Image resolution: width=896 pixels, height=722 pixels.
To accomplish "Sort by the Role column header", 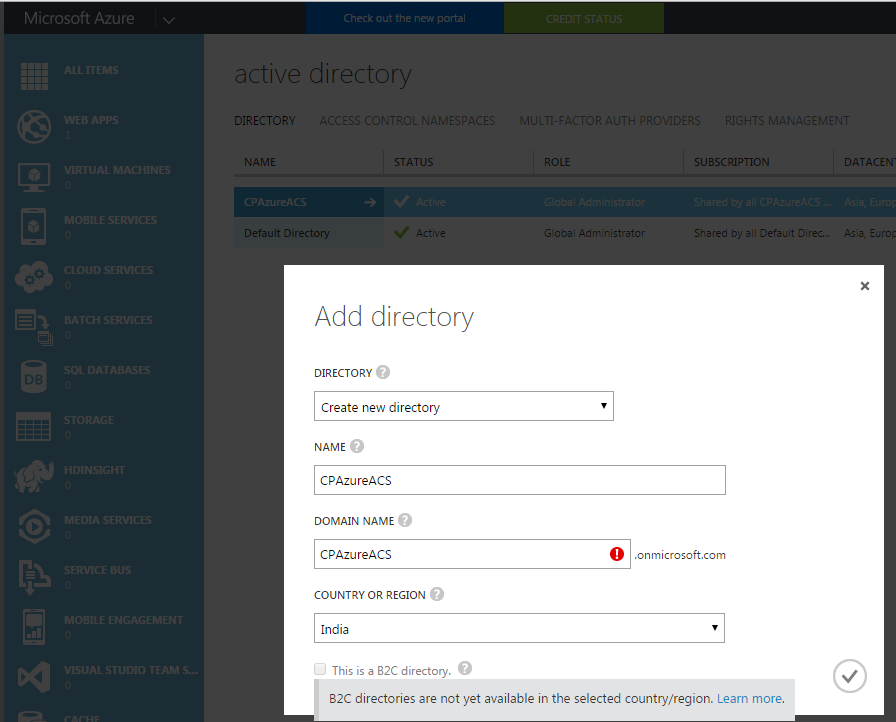I will point(557,162).
